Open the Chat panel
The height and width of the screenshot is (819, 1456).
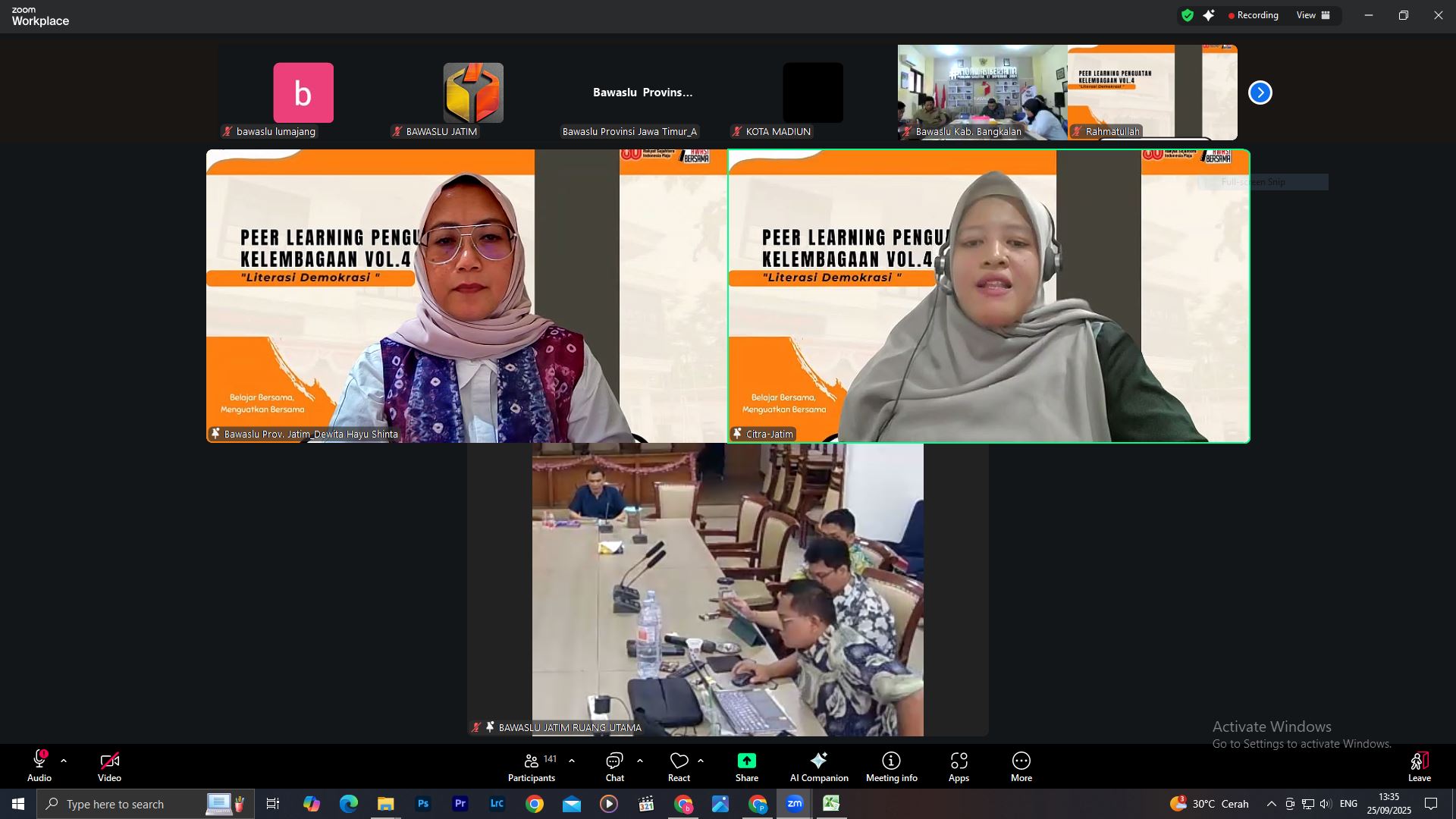tap(614, 767)
